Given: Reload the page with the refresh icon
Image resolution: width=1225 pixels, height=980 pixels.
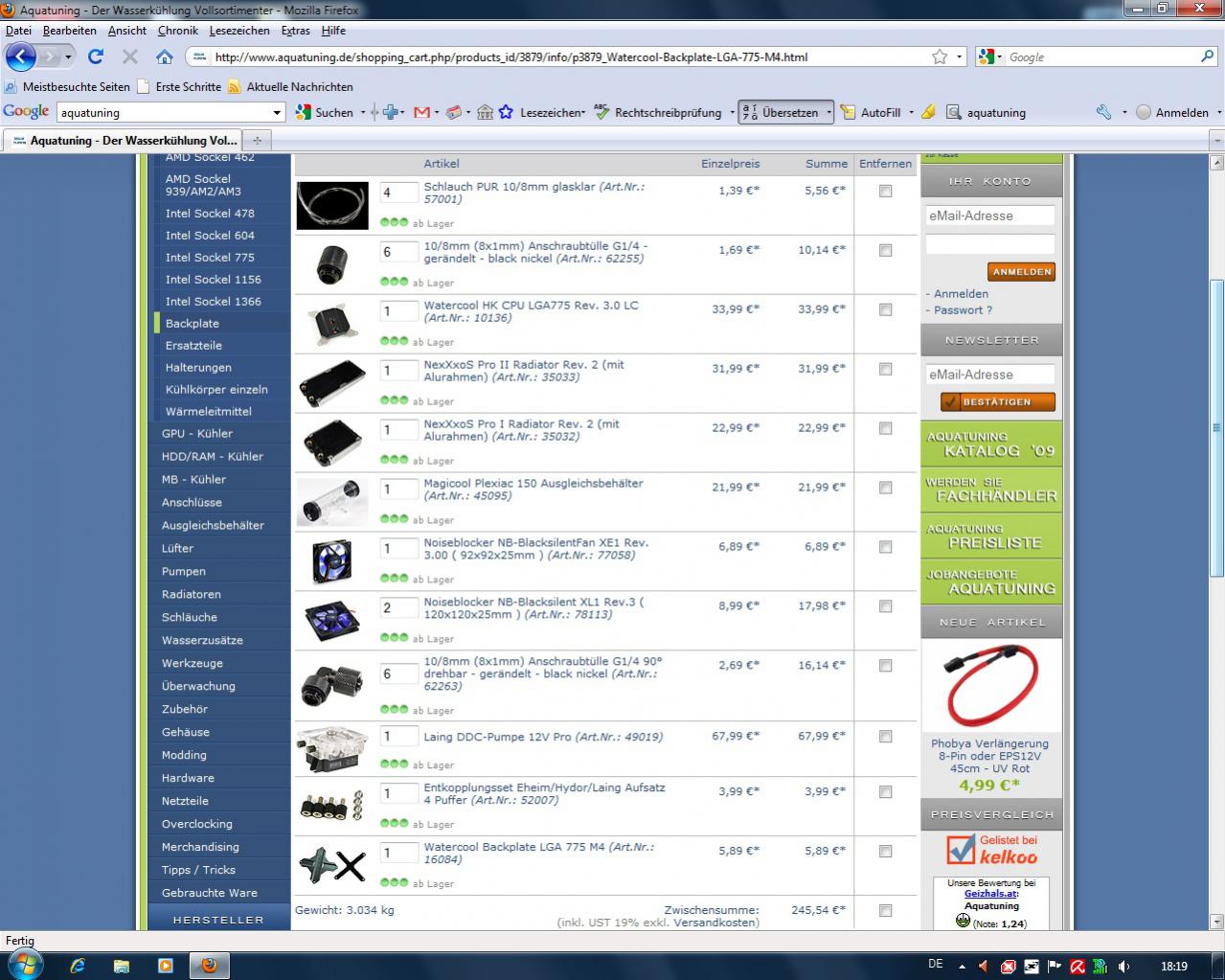Looking at the screenshot, I should [x=96, y=57].
